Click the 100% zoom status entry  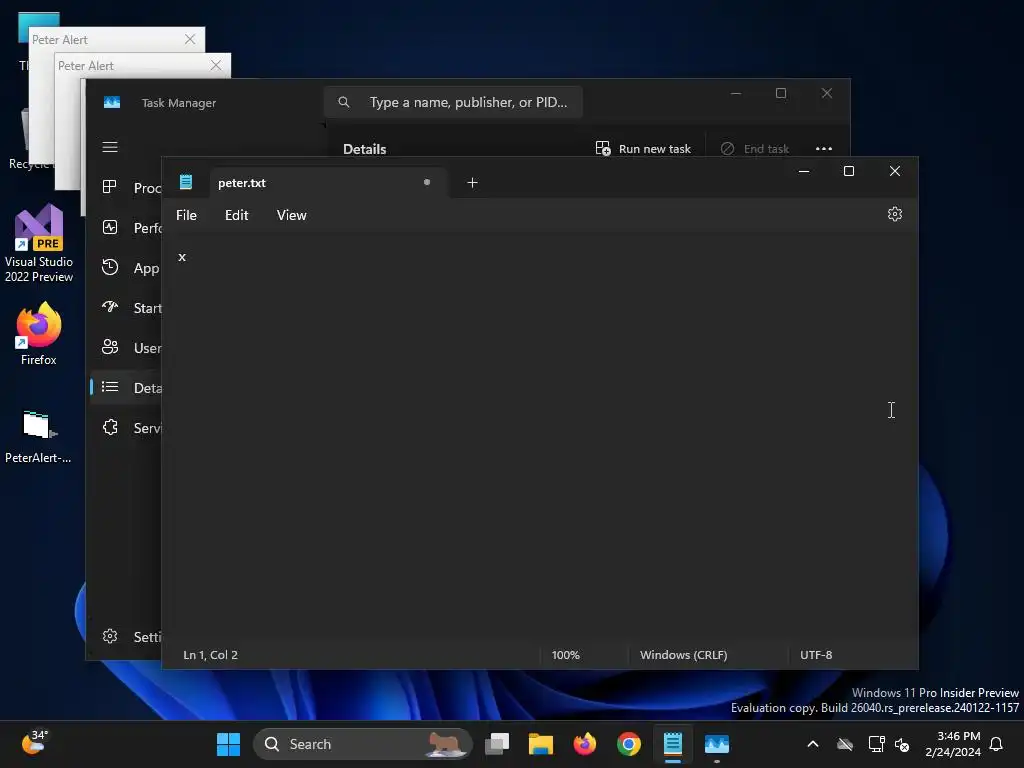pyautogui.click(x=566, y=654)
